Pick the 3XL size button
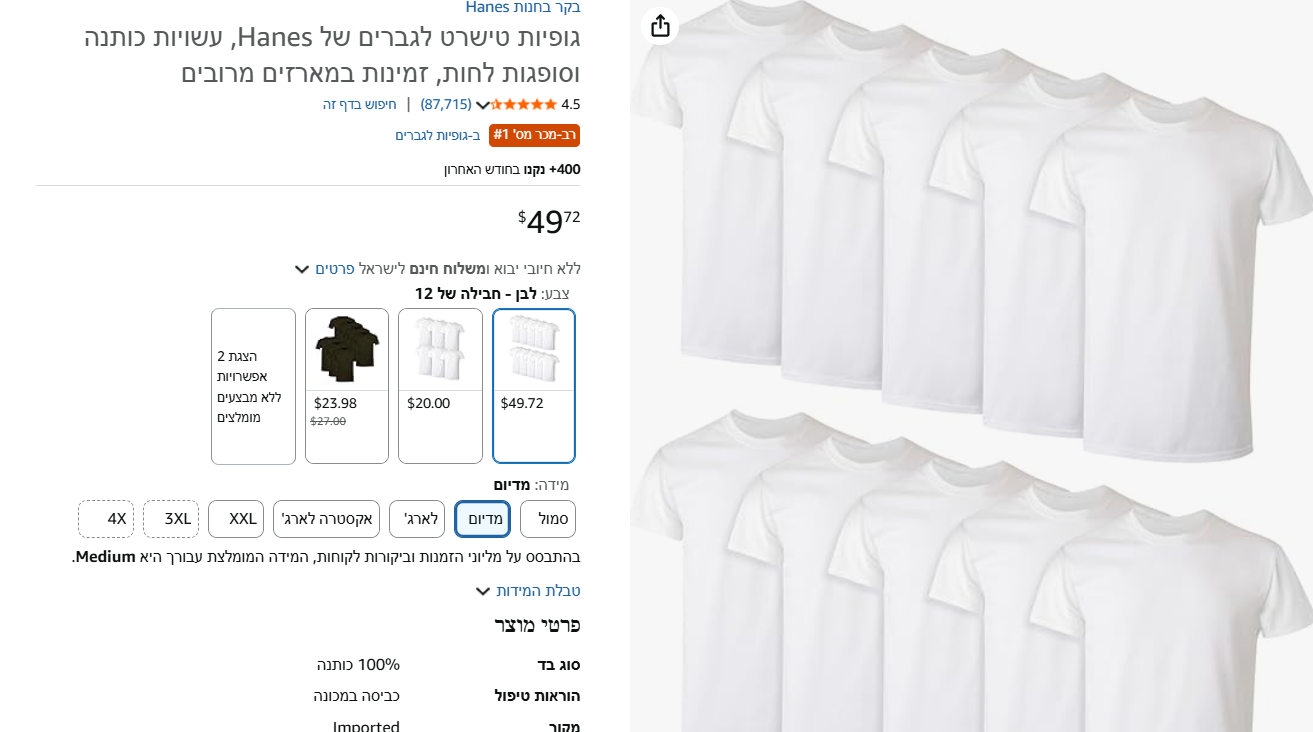Image resolution: width=1313 pixels, height=732 pixels. 171,519
